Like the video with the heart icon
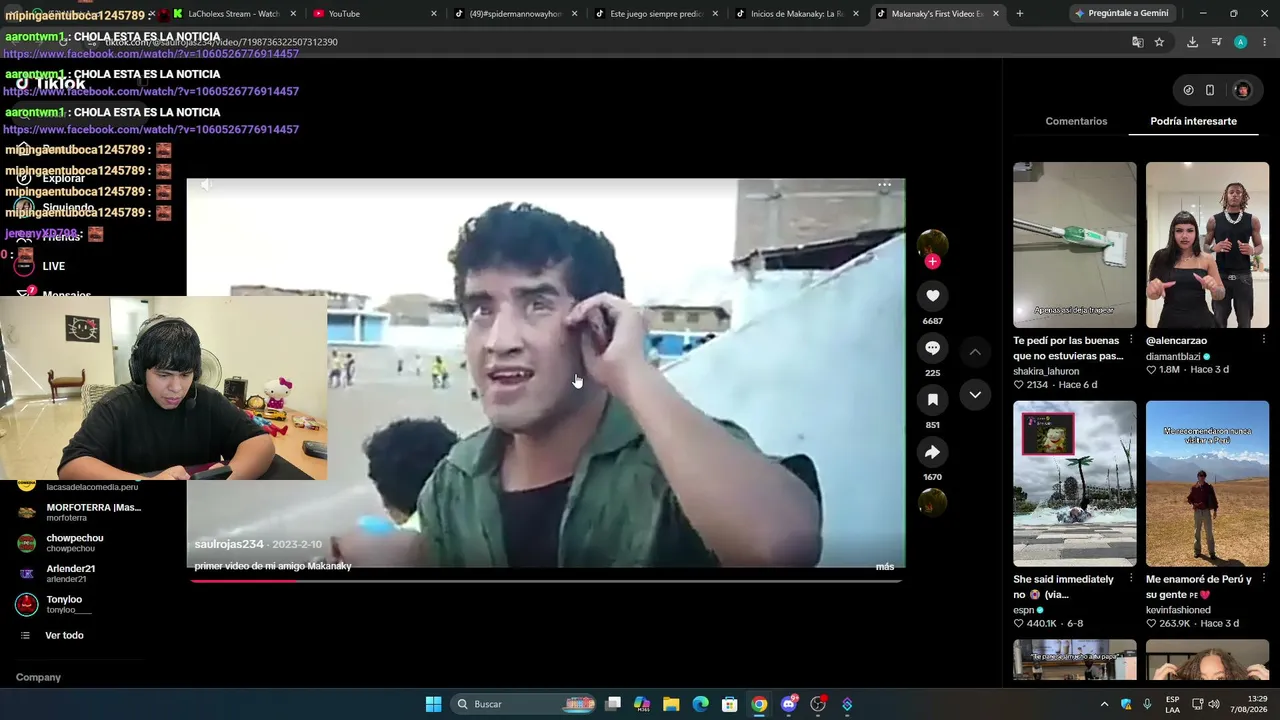1280x720 pixels. pyautogui.click(x=932, y=296)
